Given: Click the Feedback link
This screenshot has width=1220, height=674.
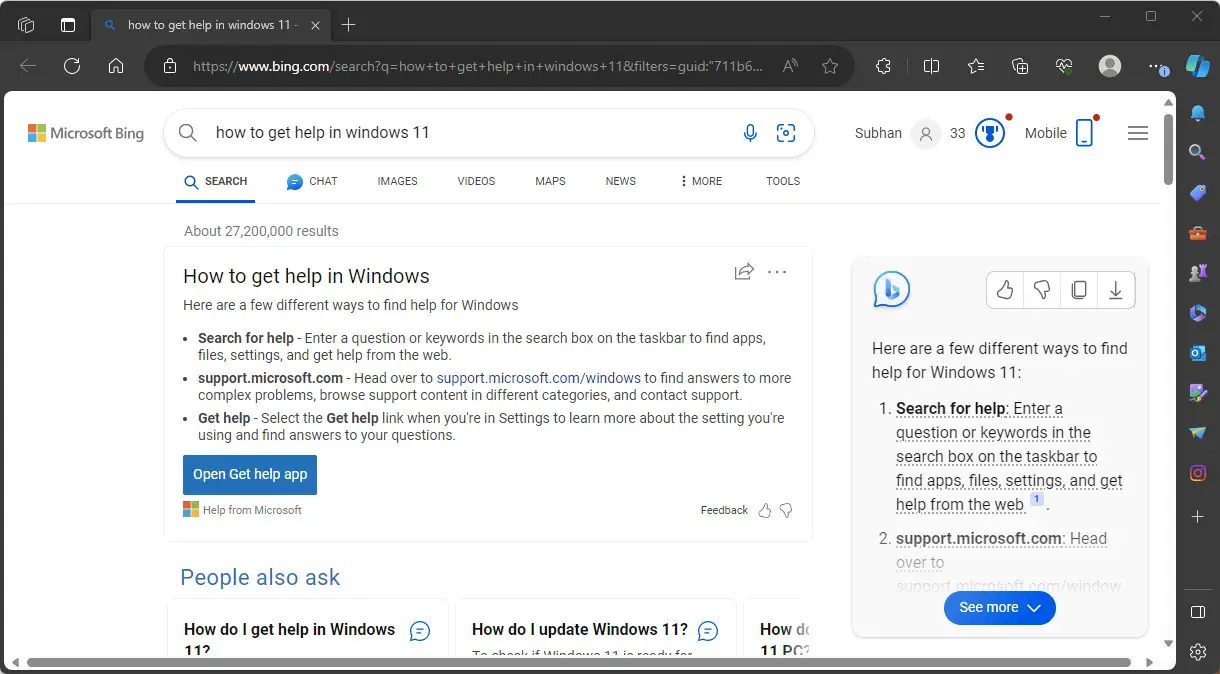Looking at the screenshot, I should point(724,510).
